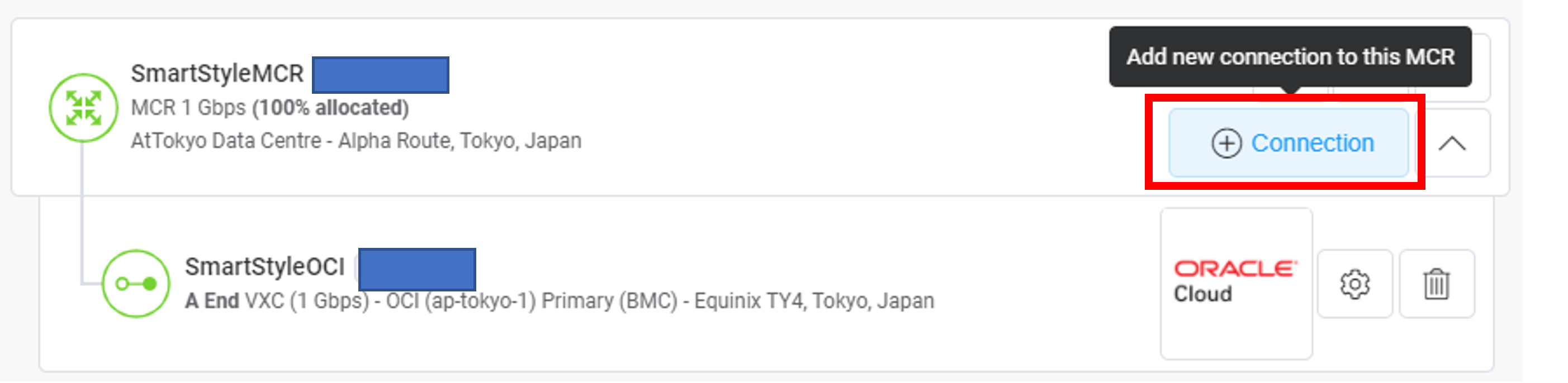Click the green VXC connection icon
The width and height of the screenshot is (1568, 383).
click(136, 283)
